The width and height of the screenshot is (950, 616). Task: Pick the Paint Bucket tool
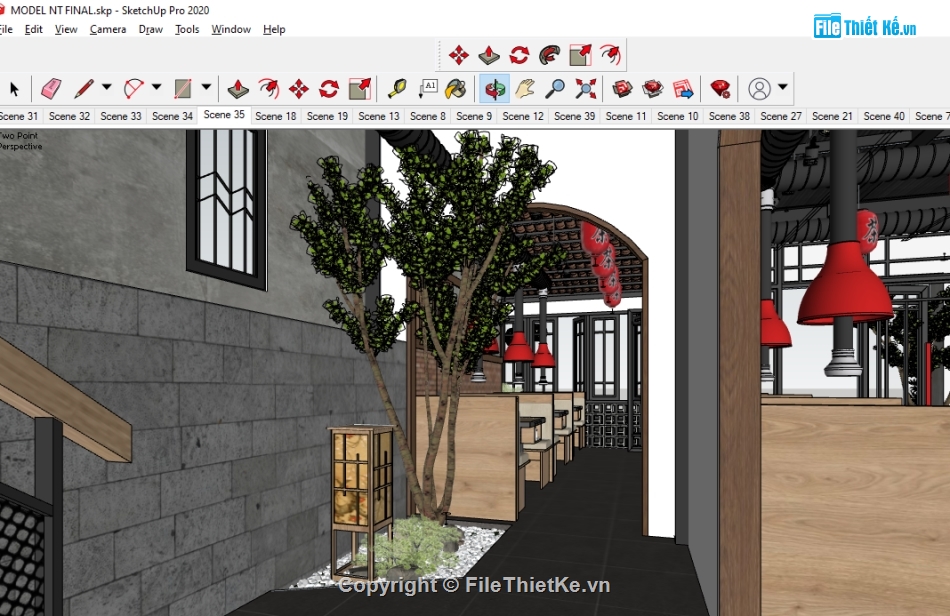coord(456,89)
